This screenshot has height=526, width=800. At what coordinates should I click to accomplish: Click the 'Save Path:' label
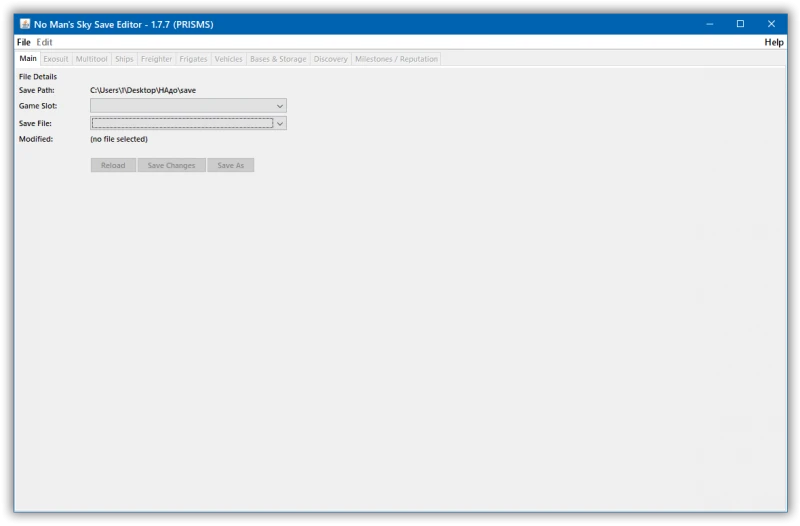click(x=37, y=90)
